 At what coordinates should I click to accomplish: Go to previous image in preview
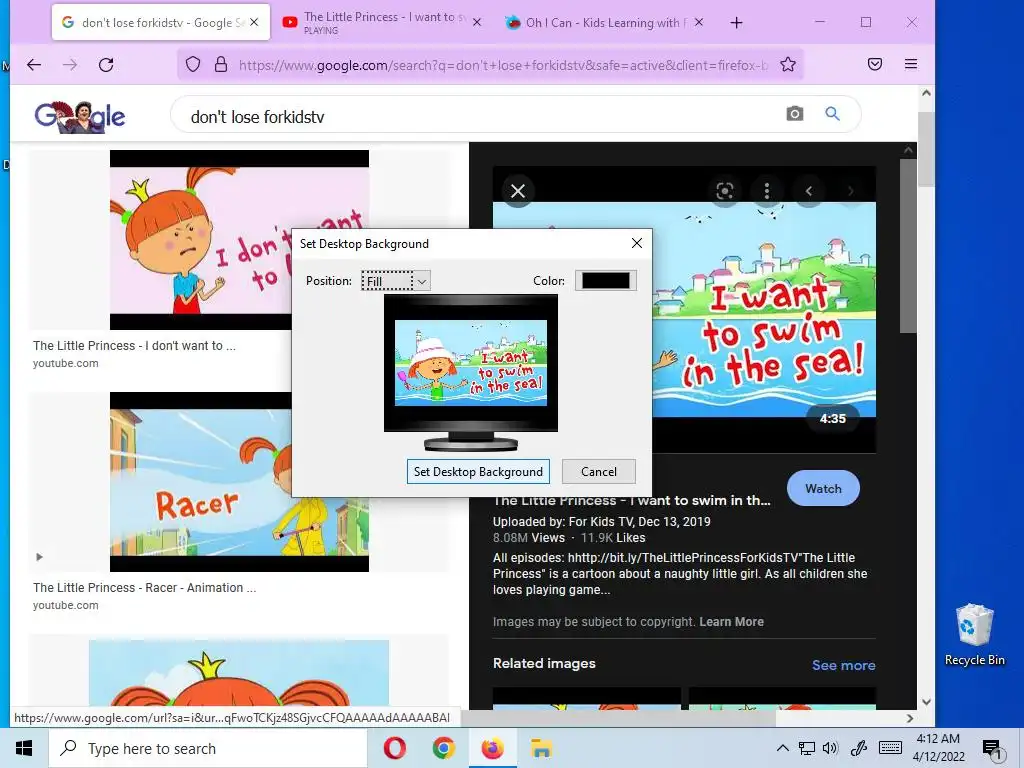coord(808,191)
